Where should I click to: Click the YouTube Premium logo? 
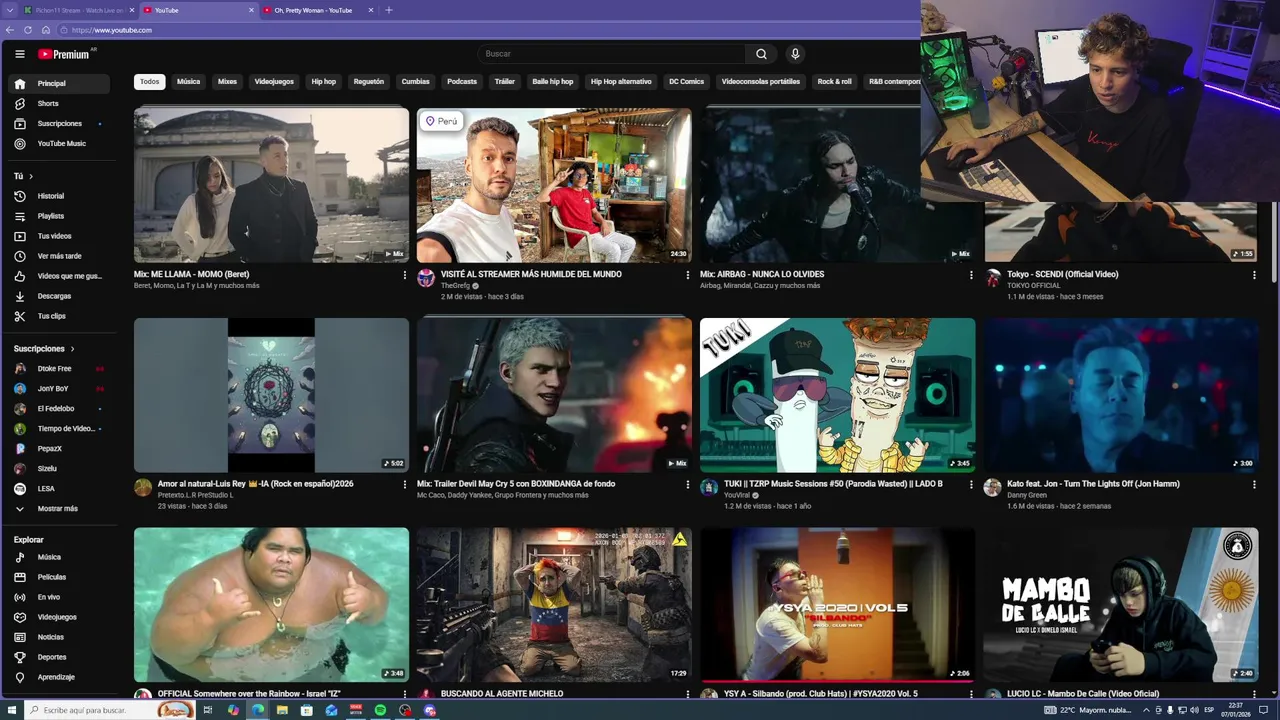[65, 54]
